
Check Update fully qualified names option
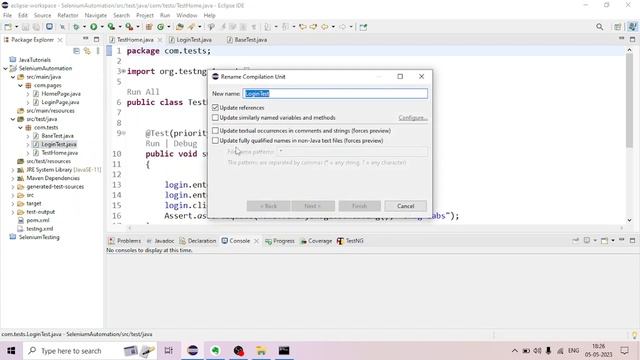click(215, 140)
